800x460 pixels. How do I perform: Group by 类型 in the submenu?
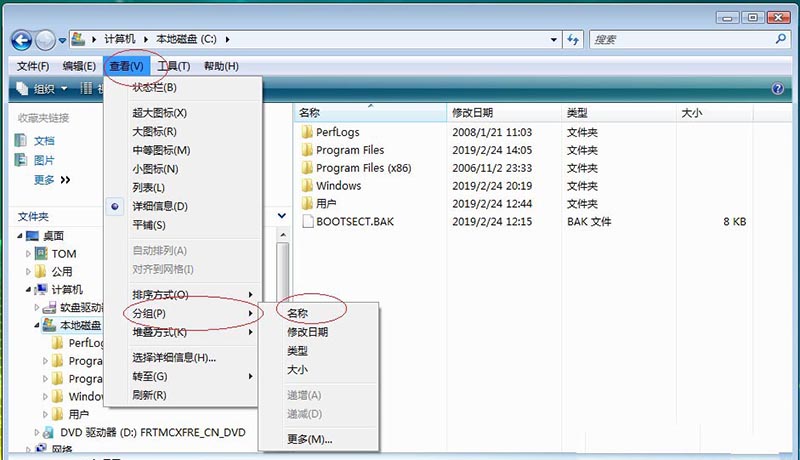[297, 351]
